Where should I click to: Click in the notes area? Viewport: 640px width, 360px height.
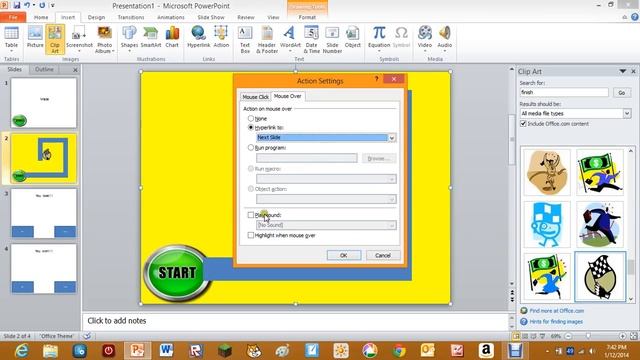point(296,321)
